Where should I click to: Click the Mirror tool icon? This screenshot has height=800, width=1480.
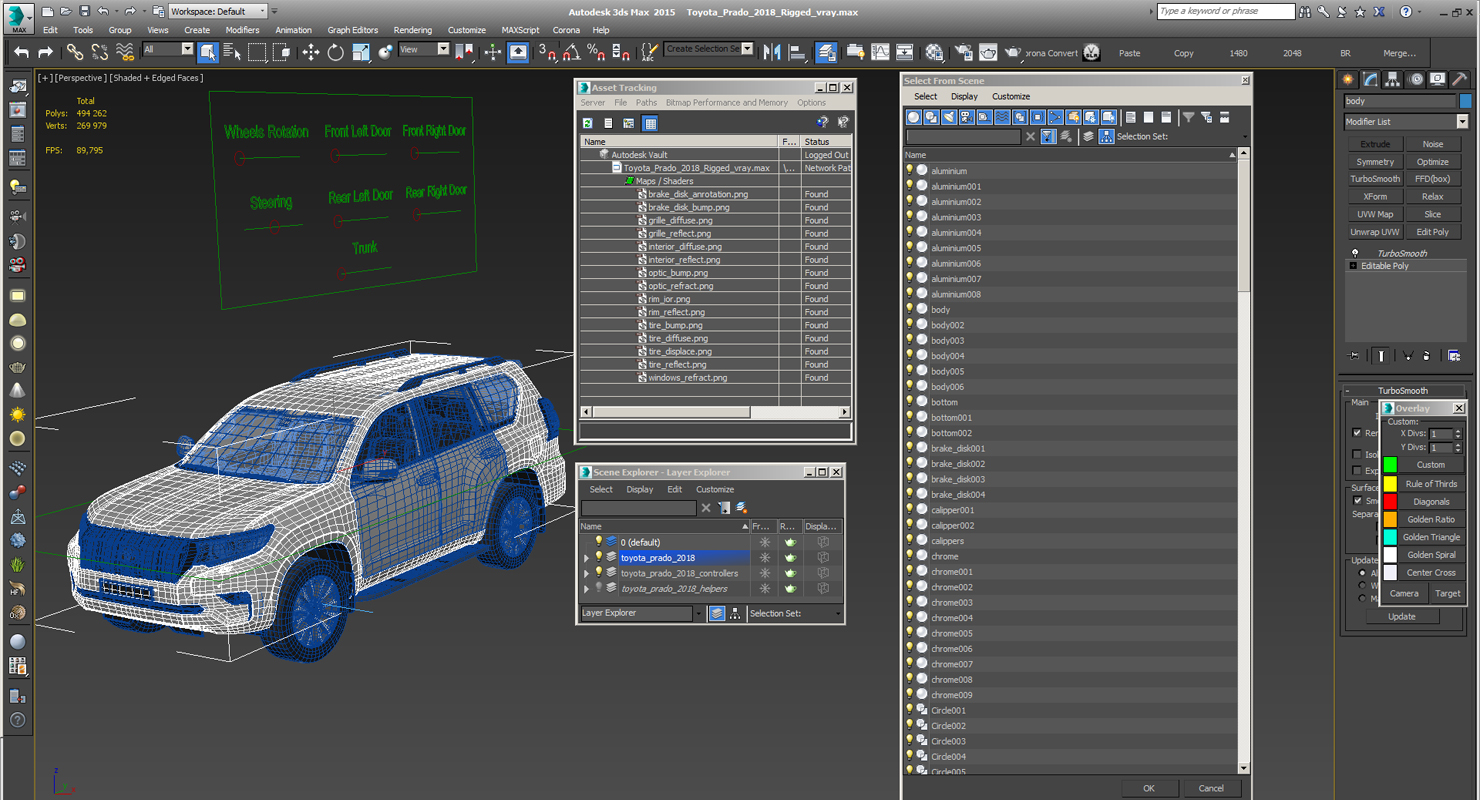pyautogui.click(x=772, y=52)
